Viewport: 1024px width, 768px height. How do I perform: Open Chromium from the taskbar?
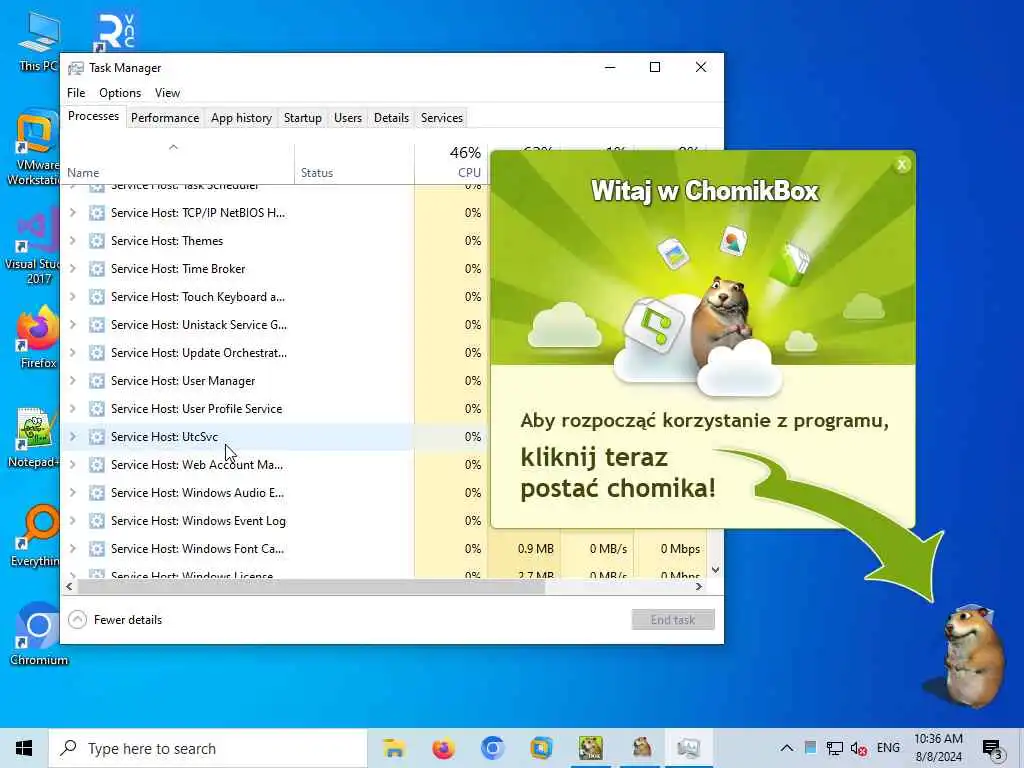point(492,748)
